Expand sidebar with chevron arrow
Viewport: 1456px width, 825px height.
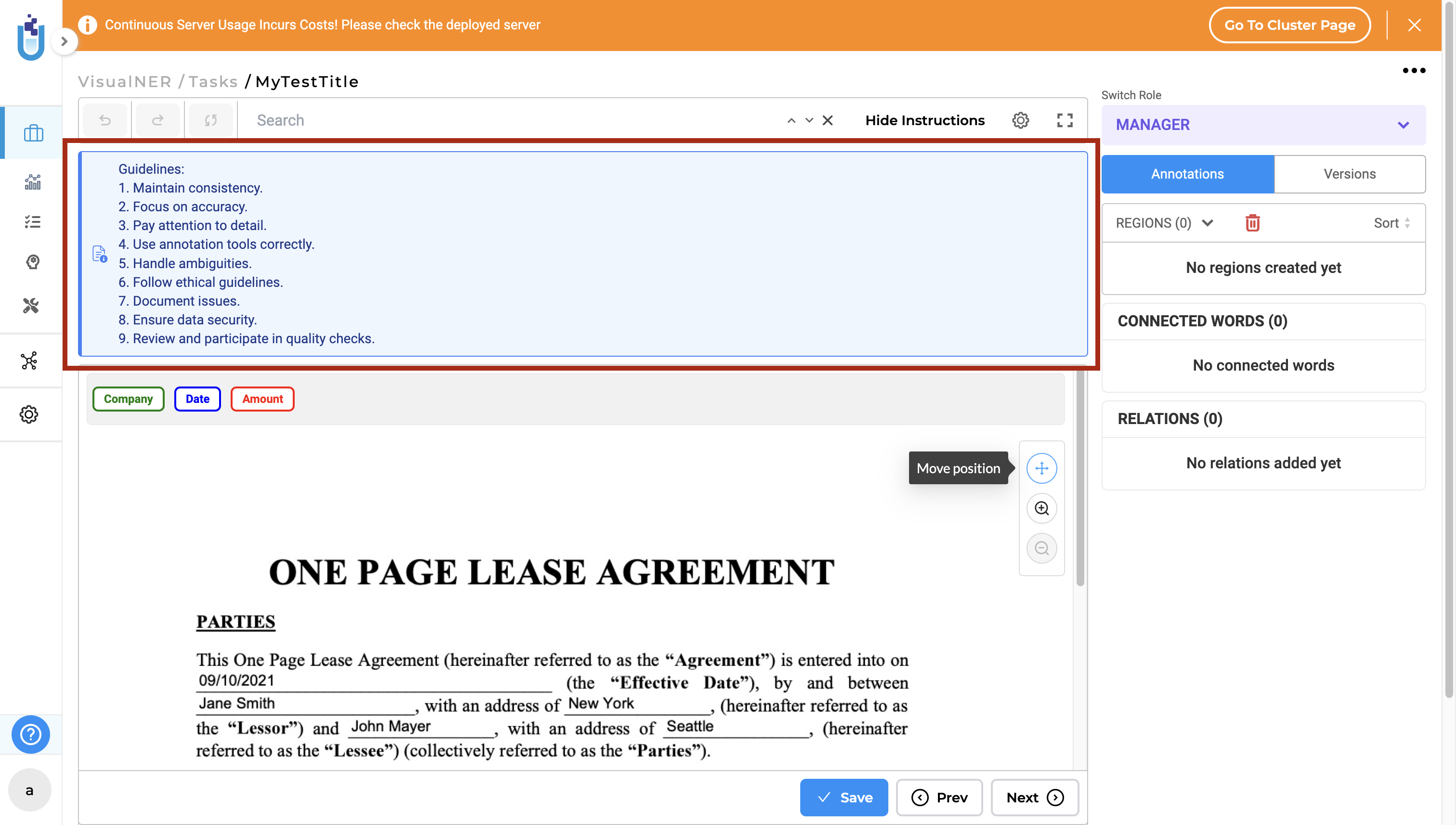tap(64, 41)
